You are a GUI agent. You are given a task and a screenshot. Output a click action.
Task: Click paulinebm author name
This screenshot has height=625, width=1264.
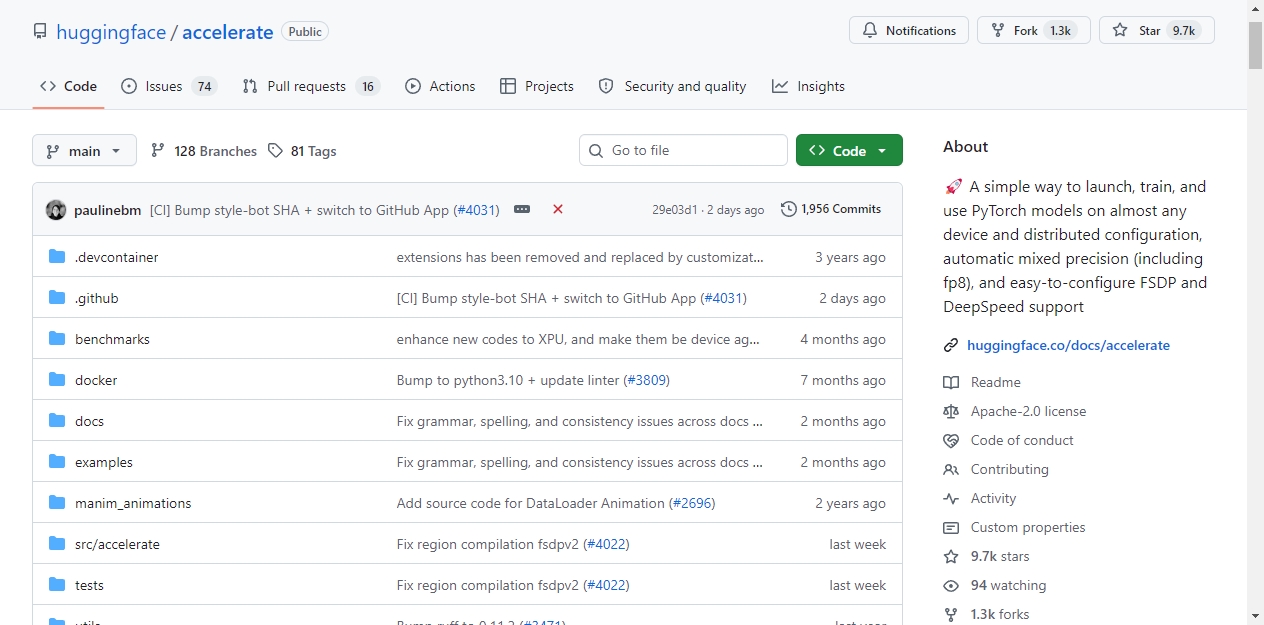108,210
